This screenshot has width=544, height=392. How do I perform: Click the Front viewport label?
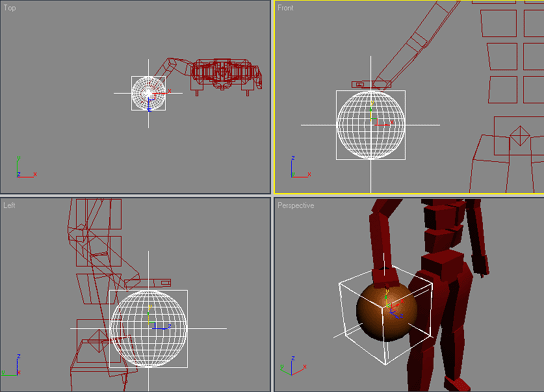pos(285,8)
